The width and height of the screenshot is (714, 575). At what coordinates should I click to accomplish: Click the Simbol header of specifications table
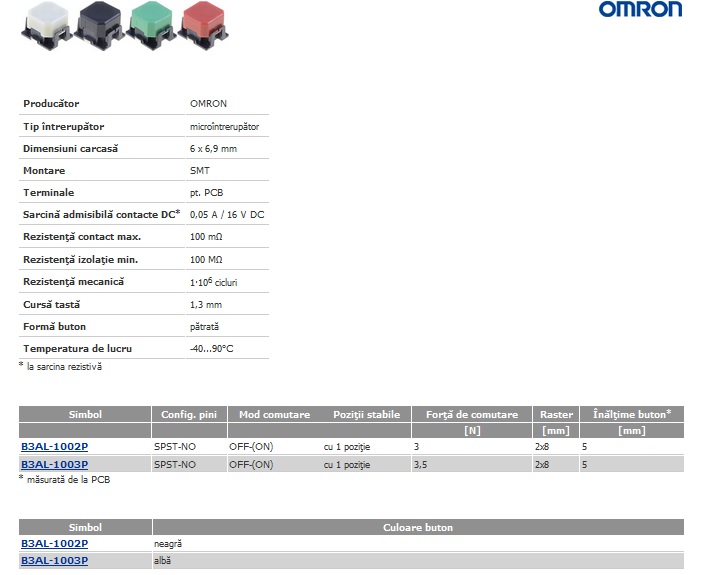[85, 414]
